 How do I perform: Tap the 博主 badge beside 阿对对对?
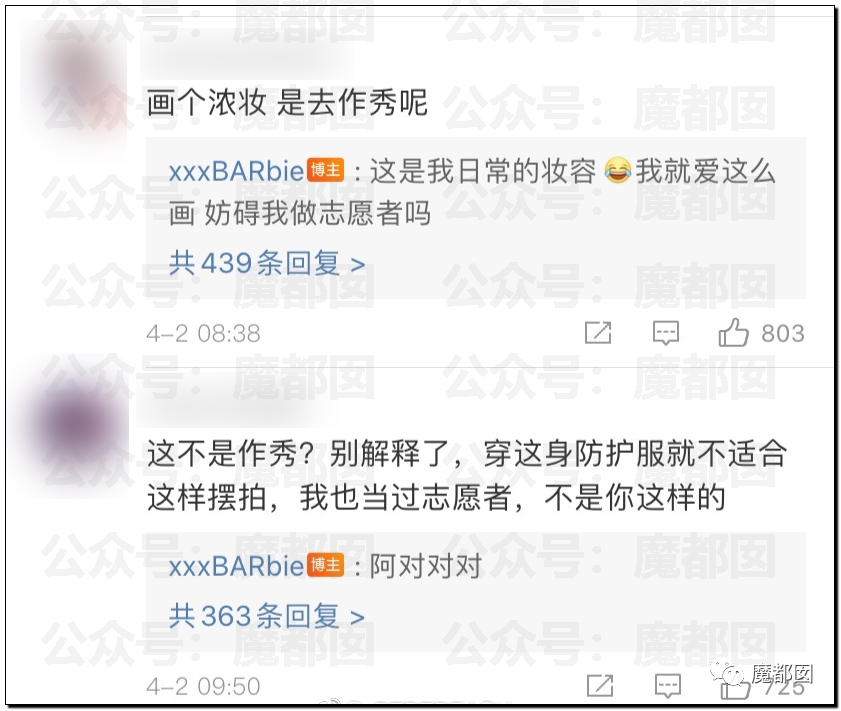click(x=326, y=565)
